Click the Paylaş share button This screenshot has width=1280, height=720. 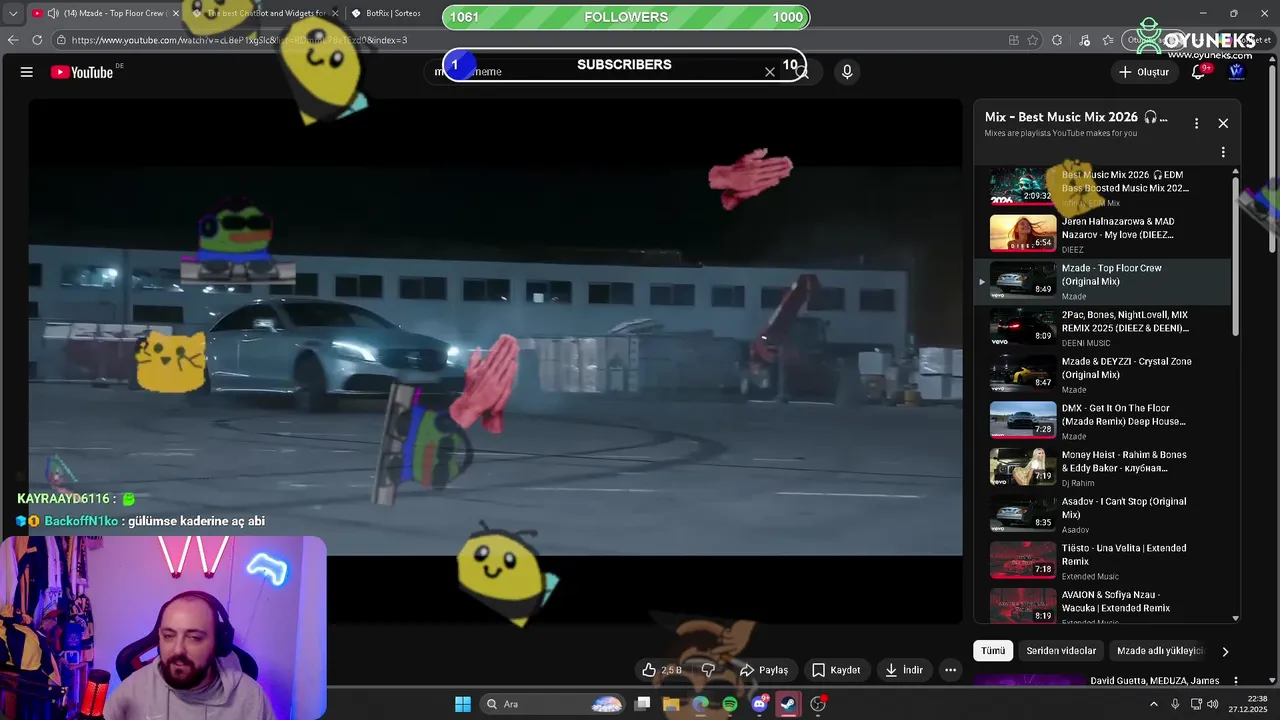tap(763, 670)
